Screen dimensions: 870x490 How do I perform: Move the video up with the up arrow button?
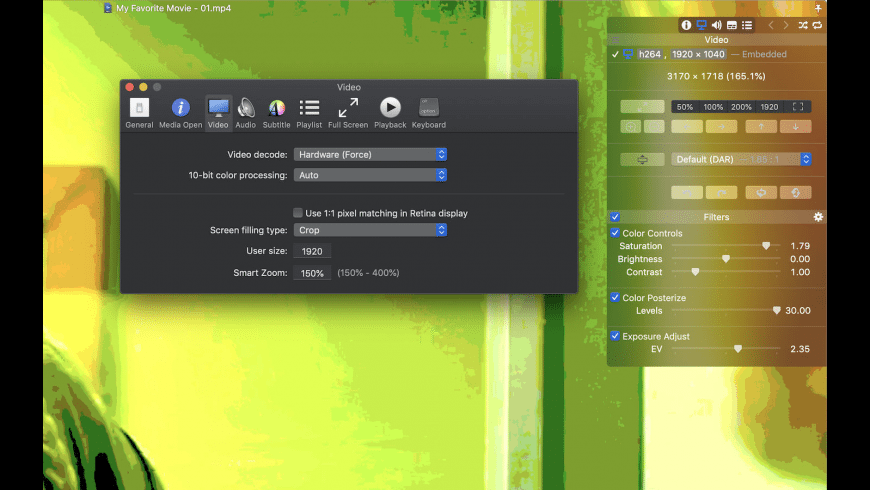[x=761, y=127]
